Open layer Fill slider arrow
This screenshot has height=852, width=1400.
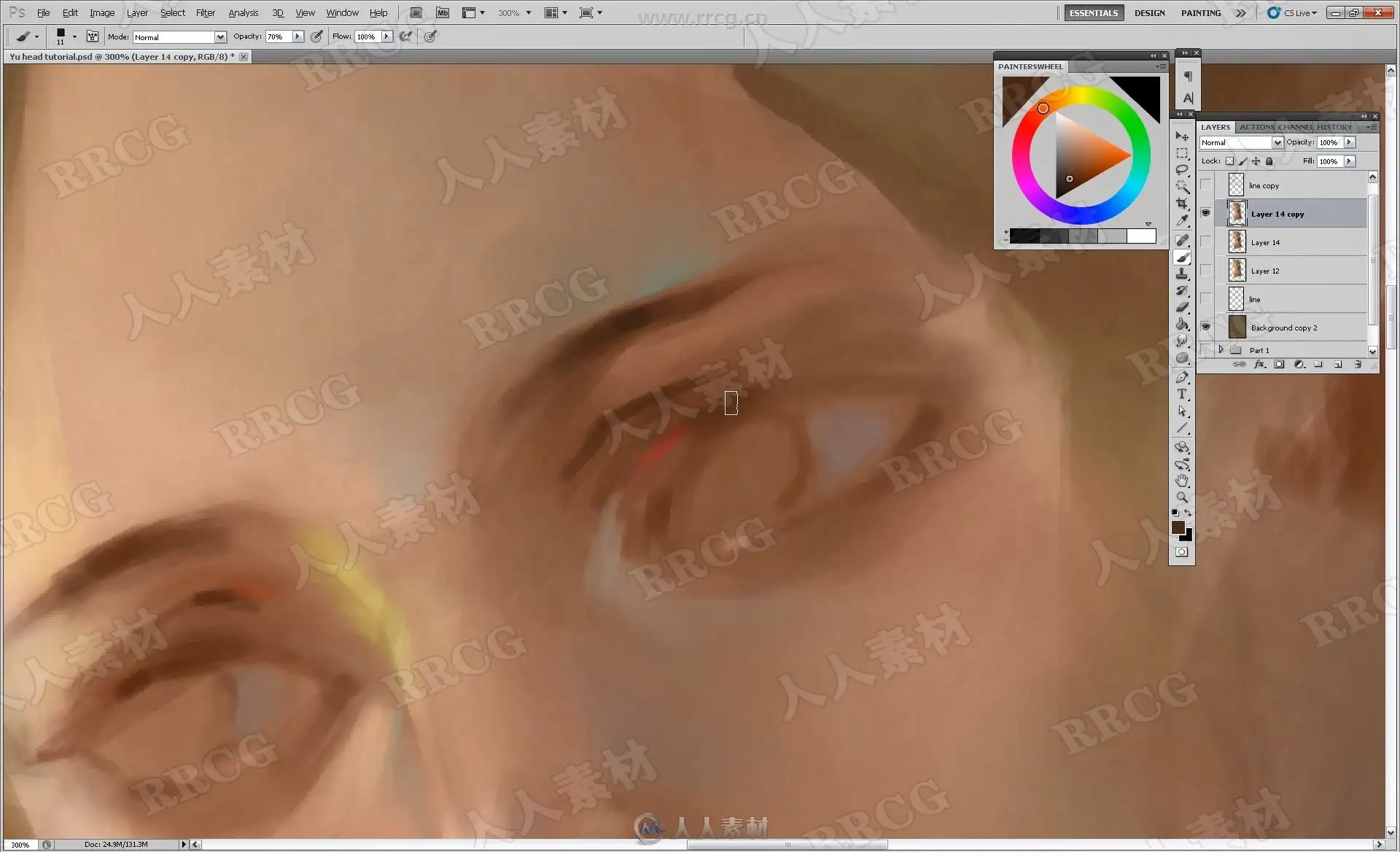tap(1349, 161)
